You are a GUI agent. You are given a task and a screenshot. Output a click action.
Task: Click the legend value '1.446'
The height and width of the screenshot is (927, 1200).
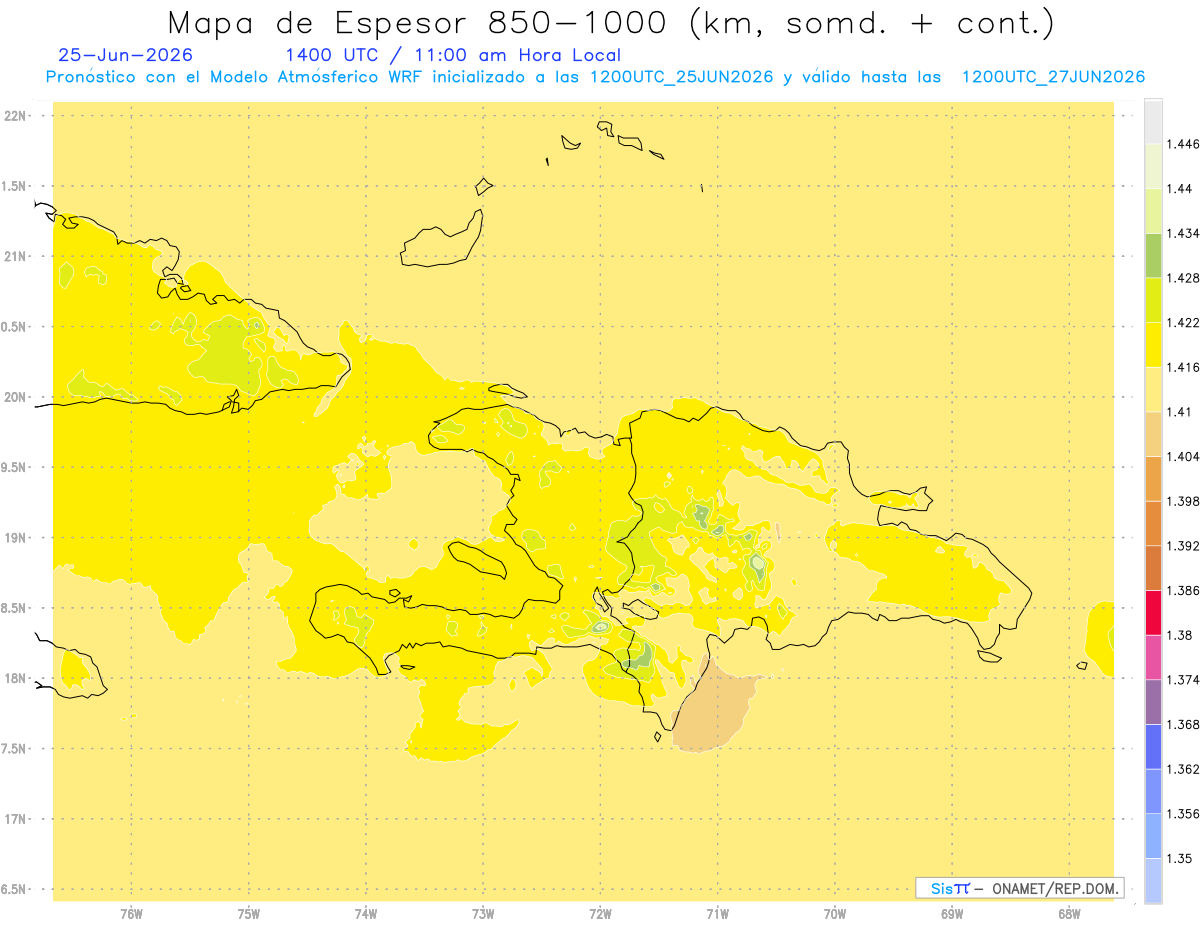(x=1183, y=144)
